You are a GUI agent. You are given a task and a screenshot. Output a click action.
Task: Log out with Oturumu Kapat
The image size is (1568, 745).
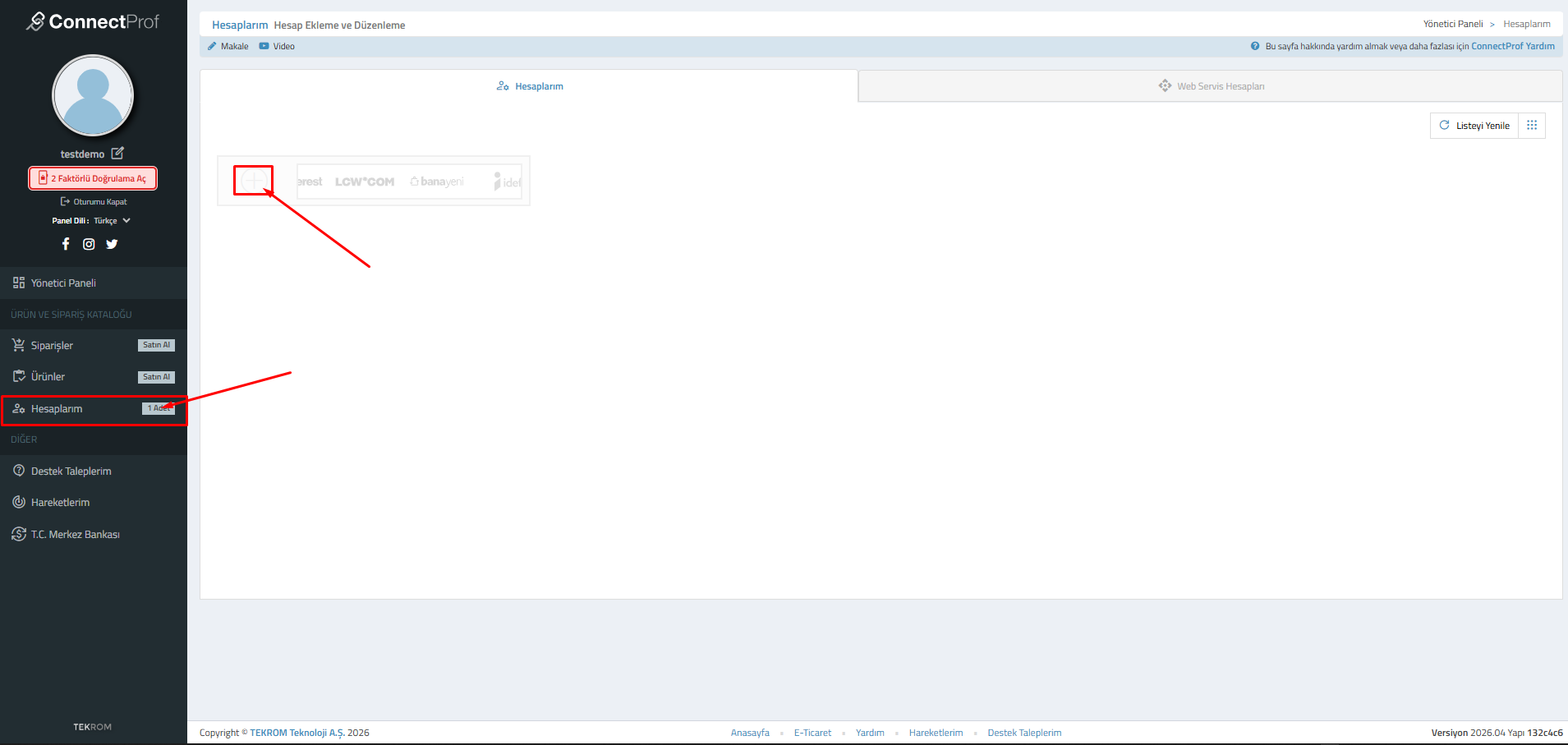[94, 201]
